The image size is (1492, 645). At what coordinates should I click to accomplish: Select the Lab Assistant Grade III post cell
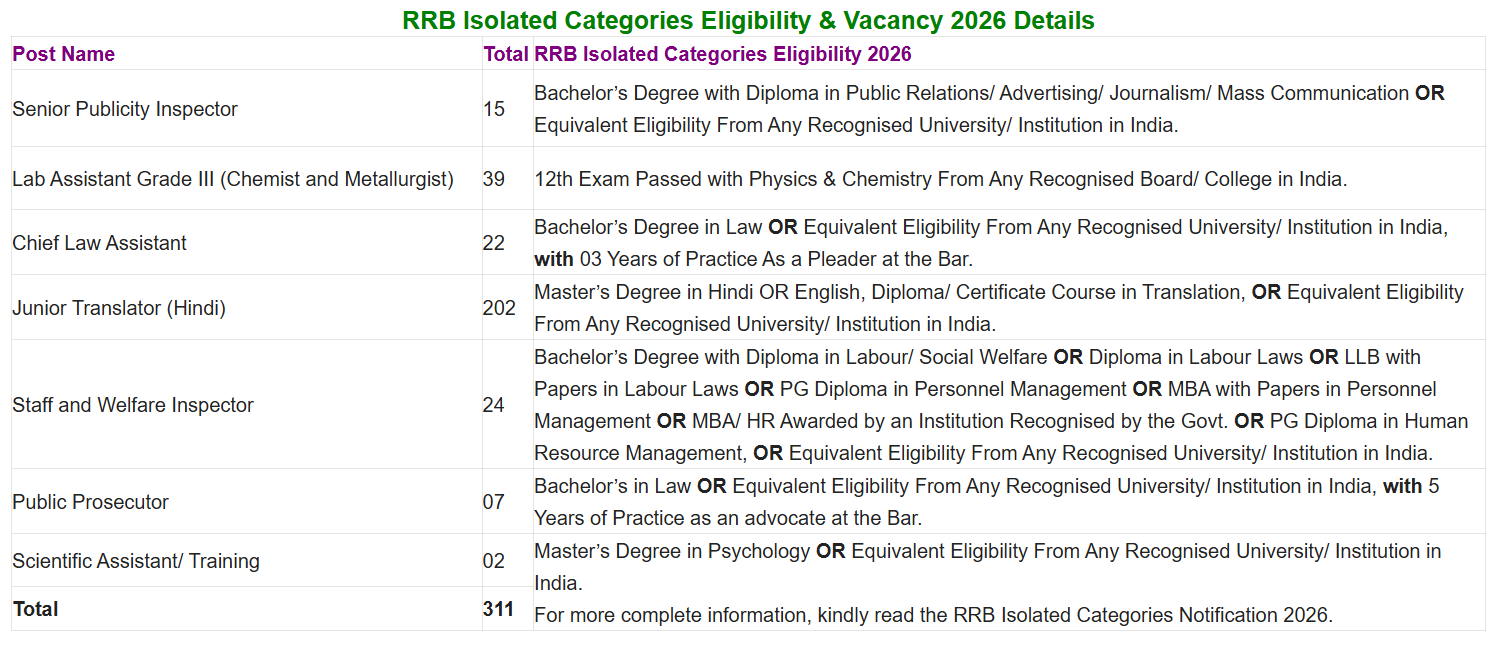click(x=233, y=179)
